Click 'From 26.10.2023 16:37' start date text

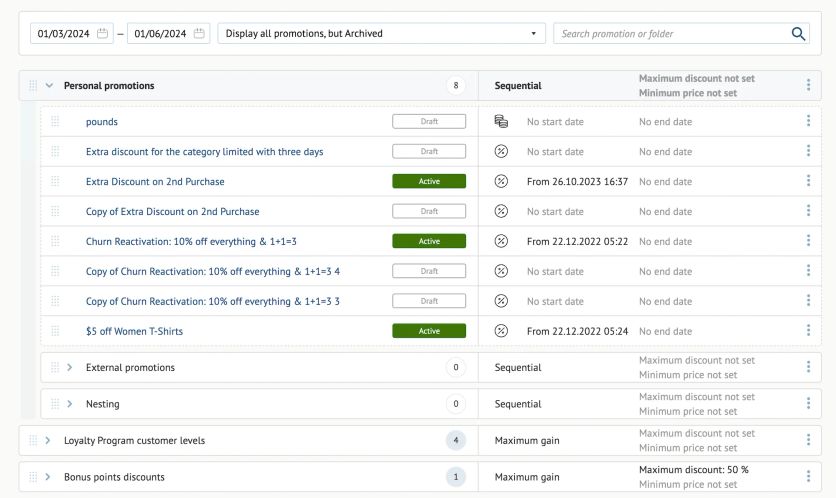tap(577, 181)
